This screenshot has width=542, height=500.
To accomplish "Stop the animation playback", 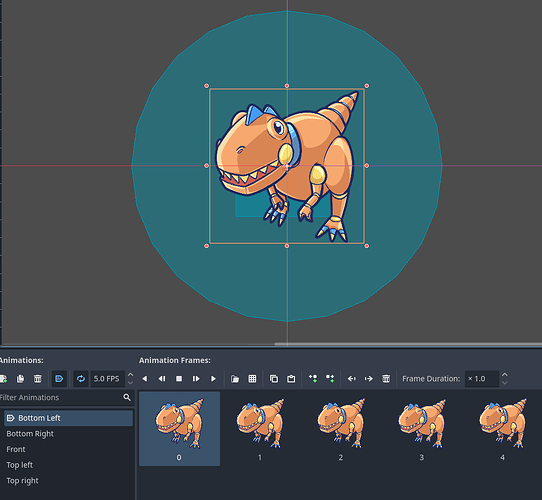I will point(179,379).
